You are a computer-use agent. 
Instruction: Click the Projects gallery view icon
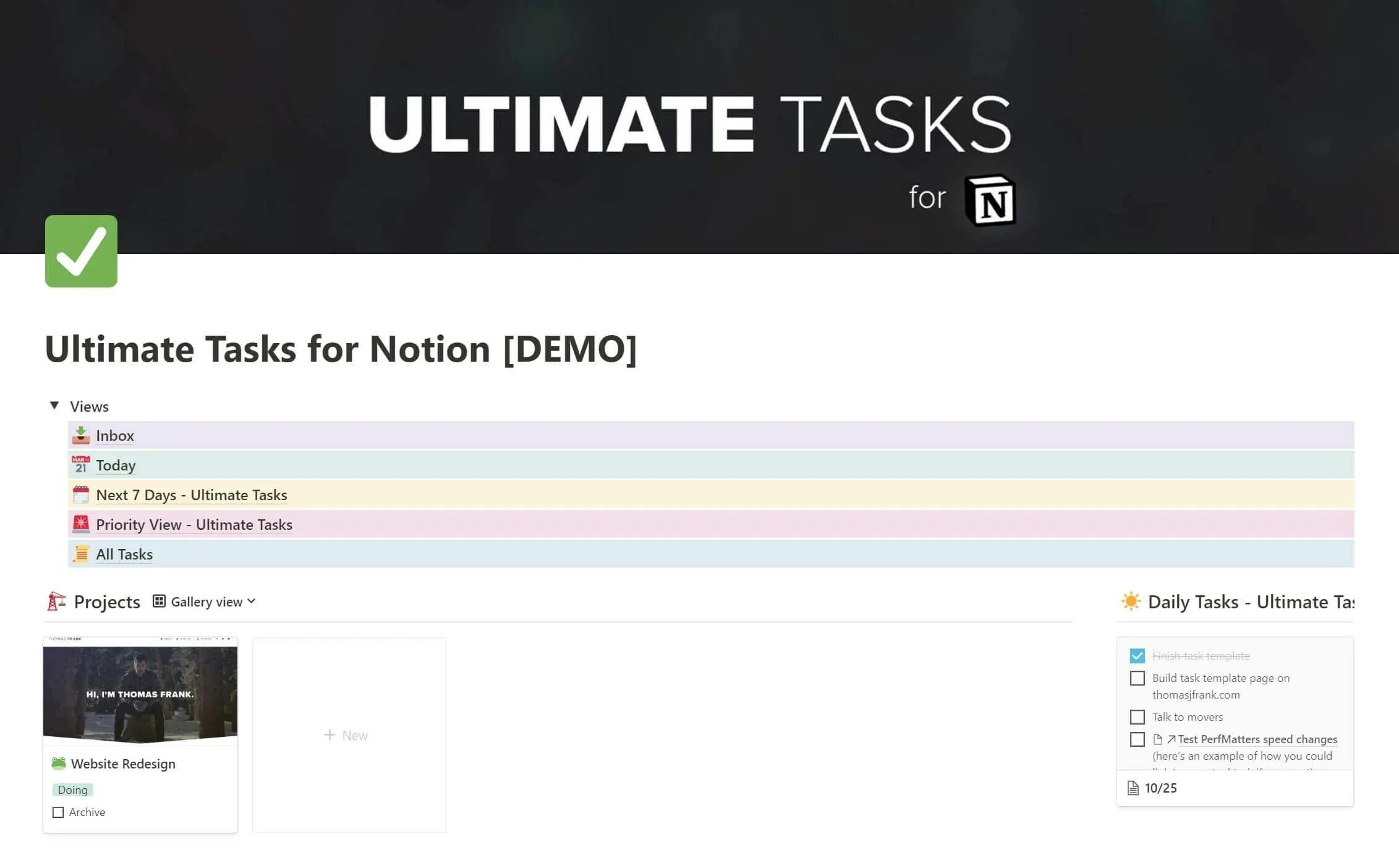(159, 601)
